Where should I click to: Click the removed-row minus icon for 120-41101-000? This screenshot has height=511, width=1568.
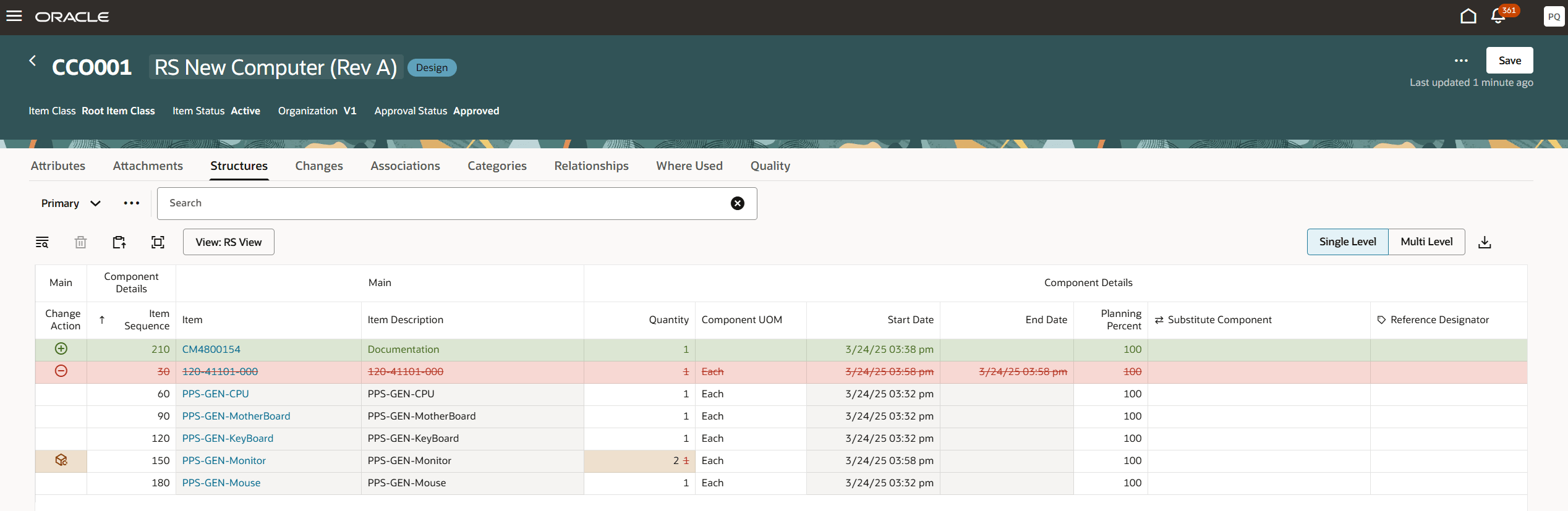(x=61, y=371)
